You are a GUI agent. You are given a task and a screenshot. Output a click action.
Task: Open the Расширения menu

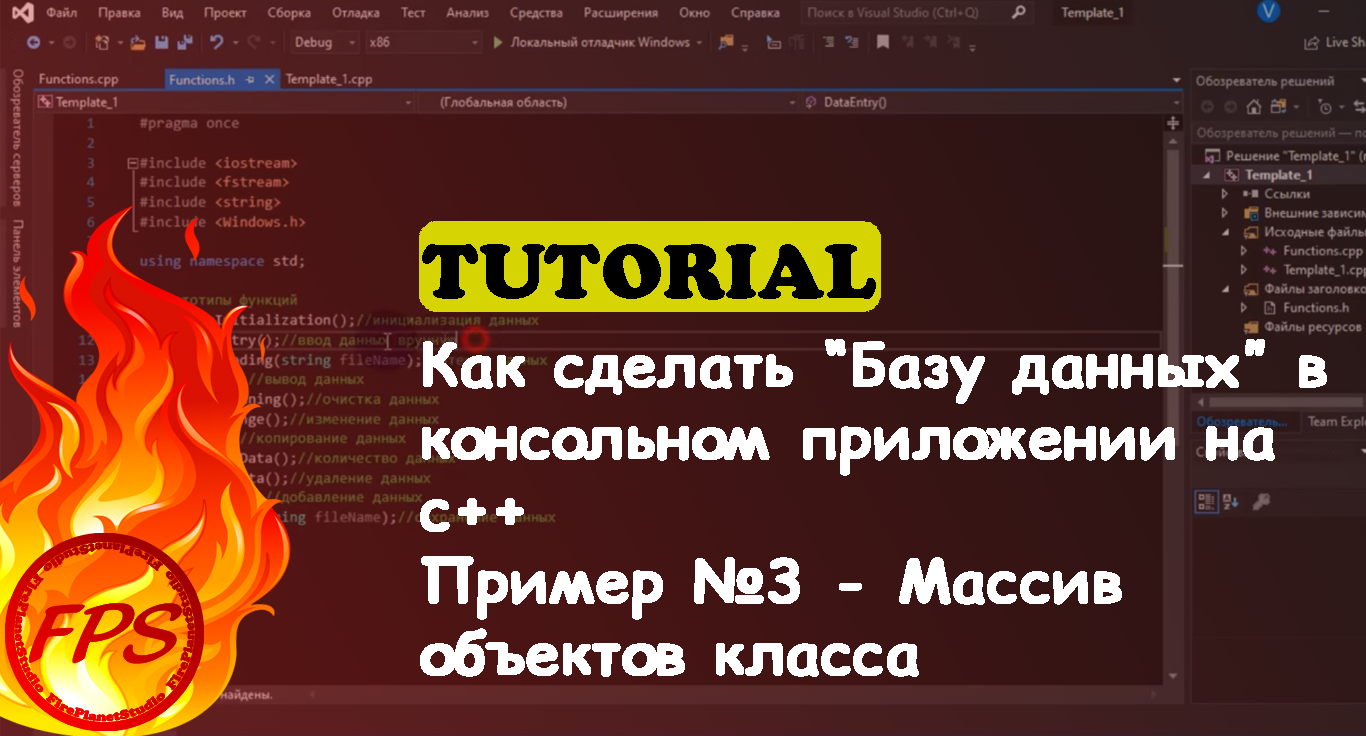point(619,13)
